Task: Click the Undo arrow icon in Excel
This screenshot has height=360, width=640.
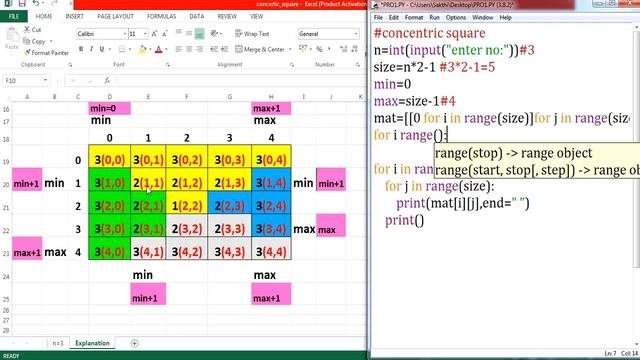Action: pos(36,4)
